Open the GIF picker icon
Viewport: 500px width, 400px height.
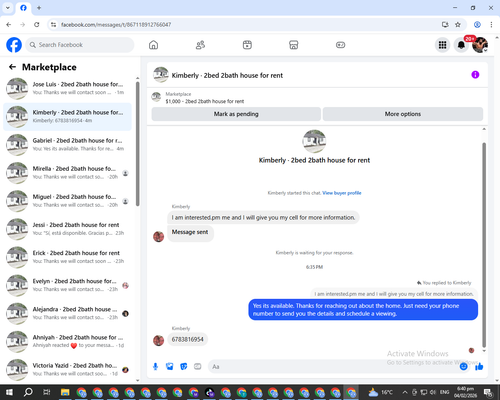(x=198, y=367)
